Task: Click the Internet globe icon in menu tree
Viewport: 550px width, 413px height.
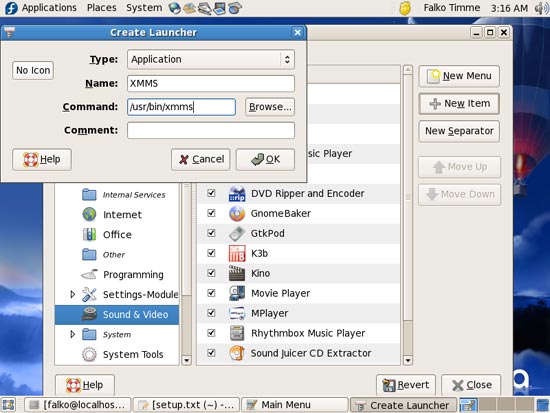Action: [89, 214]
